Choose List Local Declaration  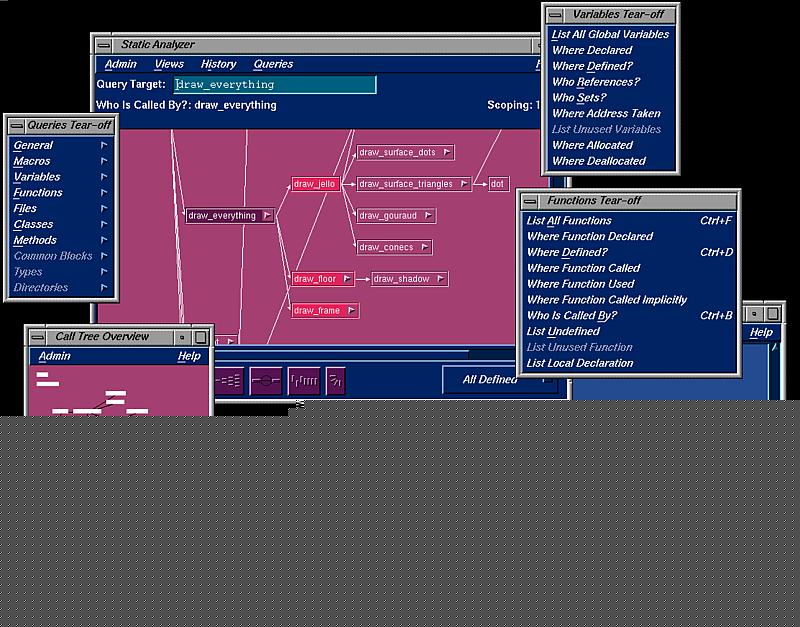pos(629,363)
